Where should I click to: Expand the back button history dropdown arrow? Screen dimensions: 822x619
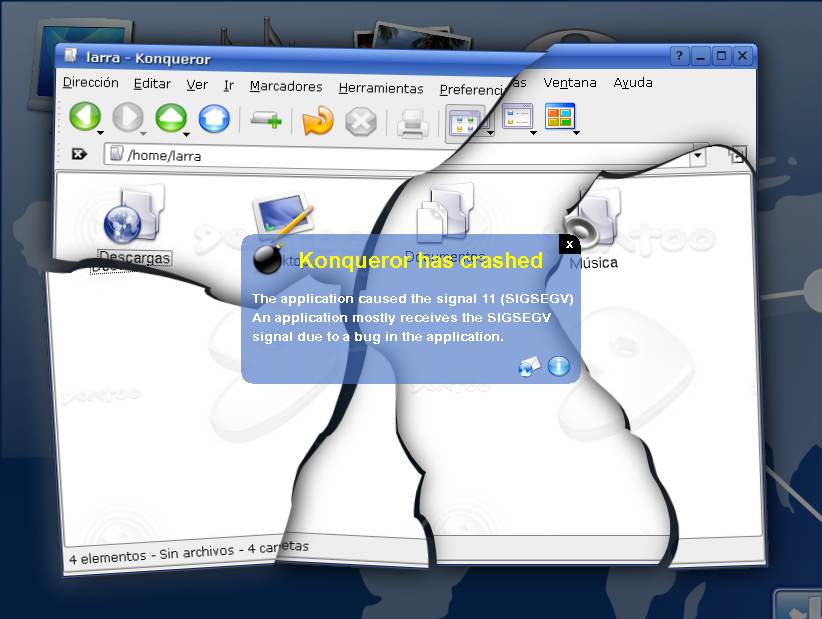tap(100, 133)
